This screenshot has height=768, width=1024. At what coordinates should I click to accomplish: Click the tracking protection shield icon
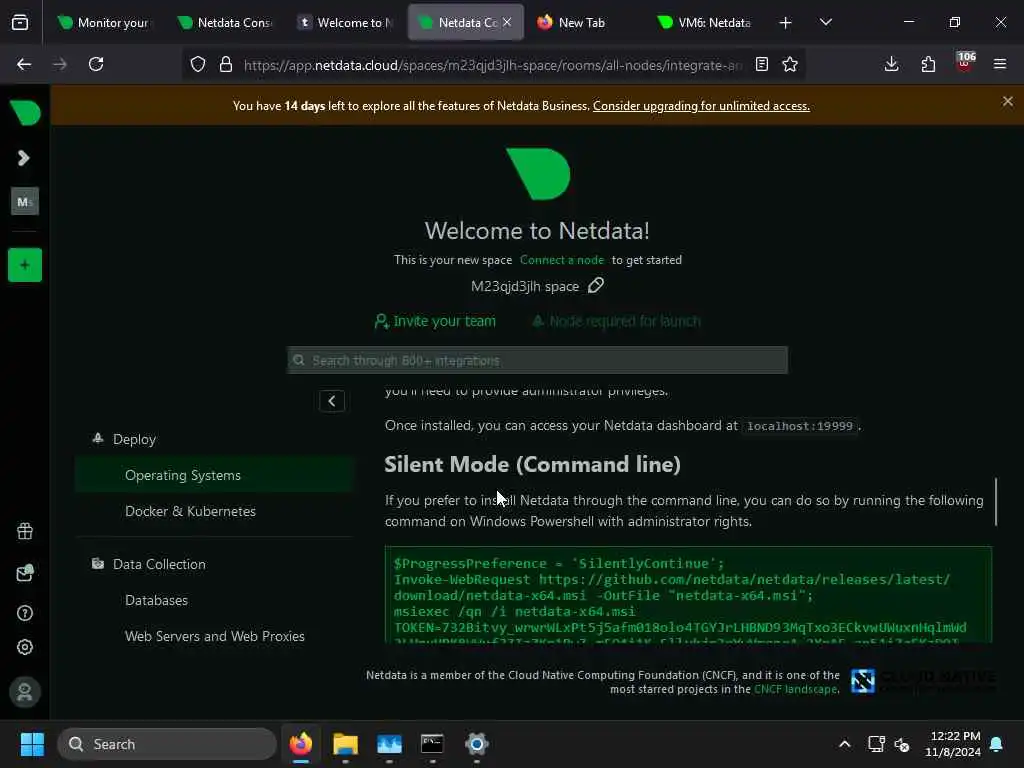pos(198,64)
